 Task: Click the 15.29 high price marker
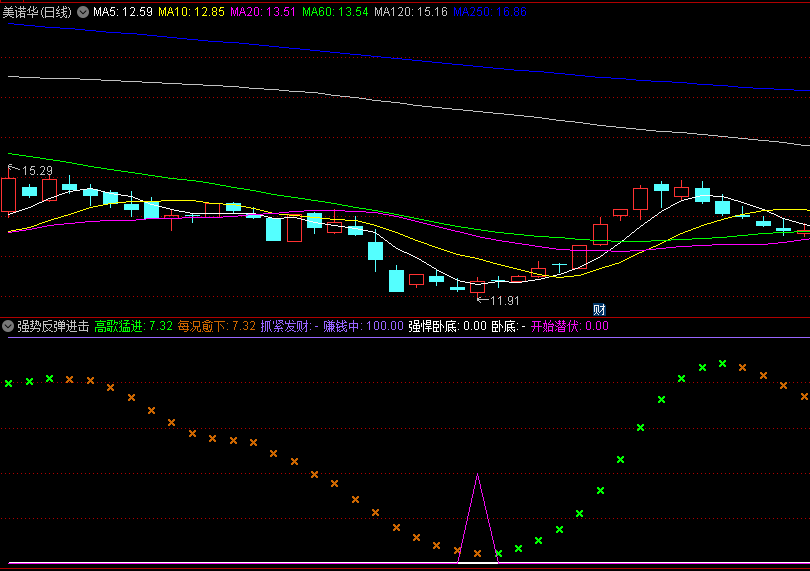pos(31,170)
